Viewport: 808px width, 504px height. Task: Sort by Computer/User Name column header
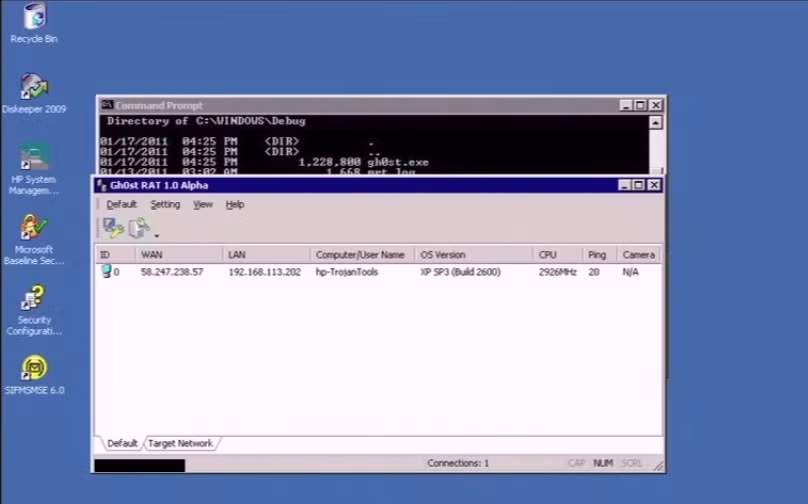click(363, 255)
